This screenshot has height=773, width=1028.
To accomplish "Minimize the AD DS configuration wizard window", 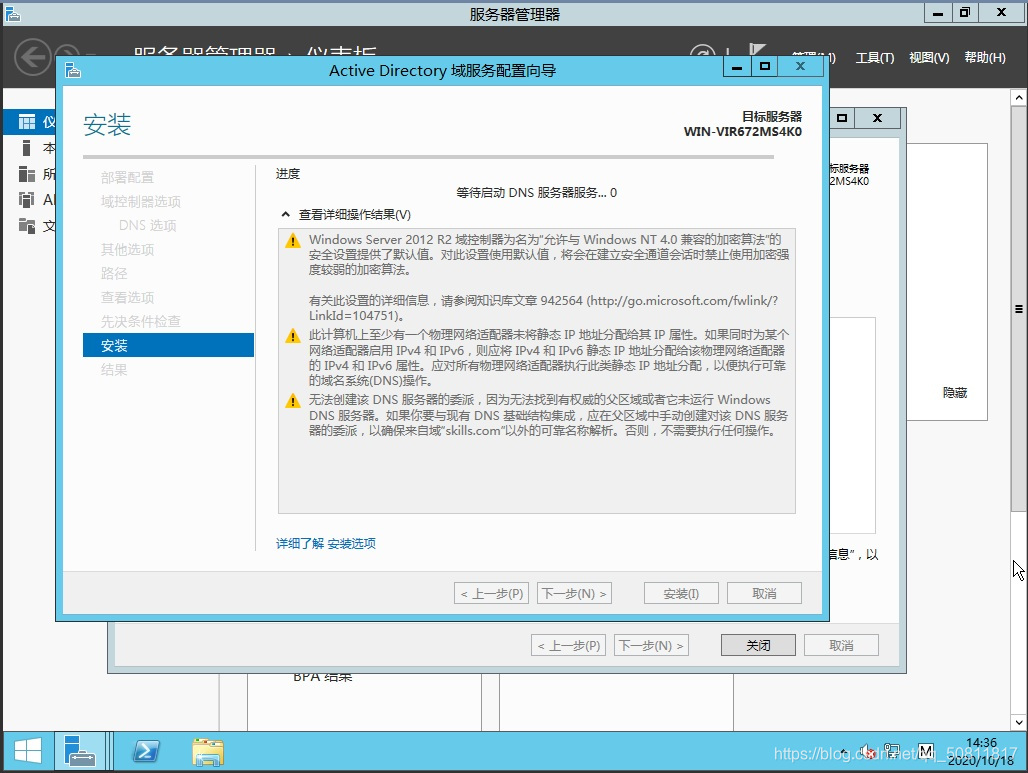I will 737,66.
